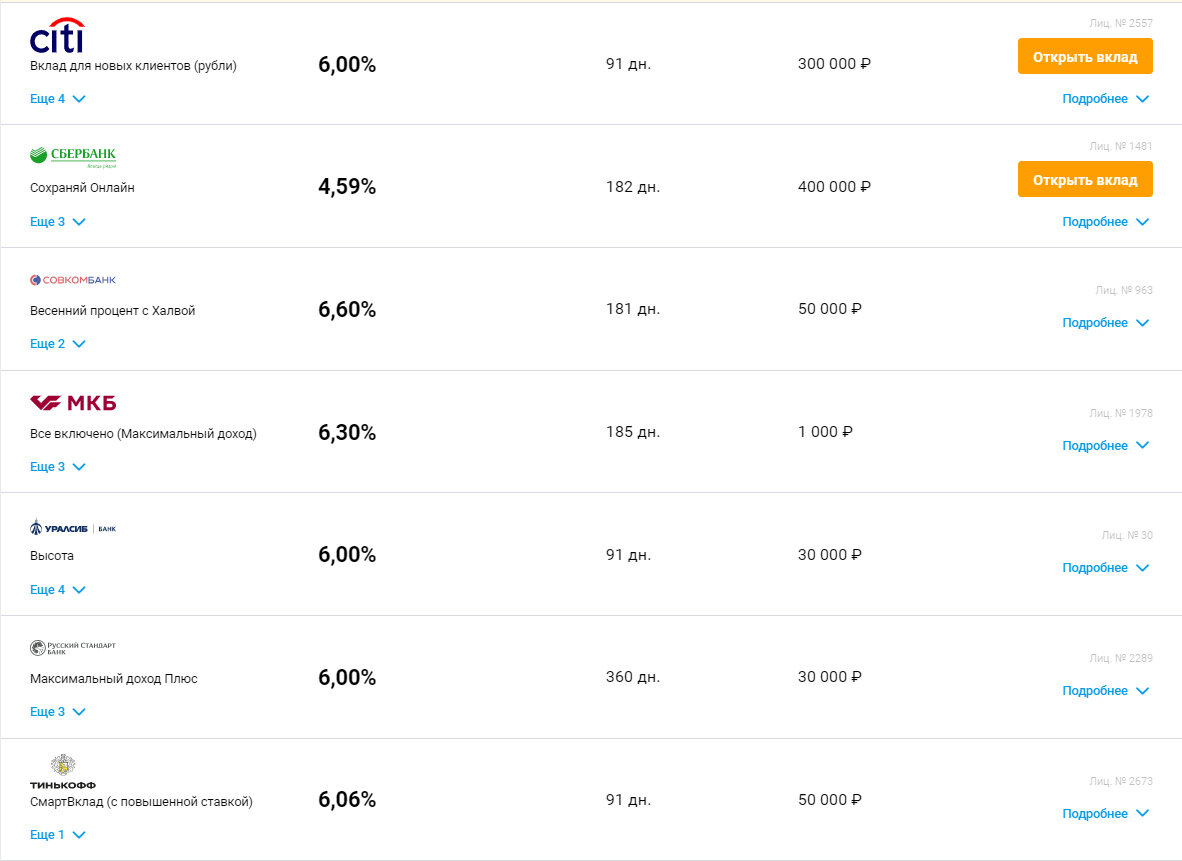Click the Citi bank logo

pyautogui.click(x=57, y=35)
